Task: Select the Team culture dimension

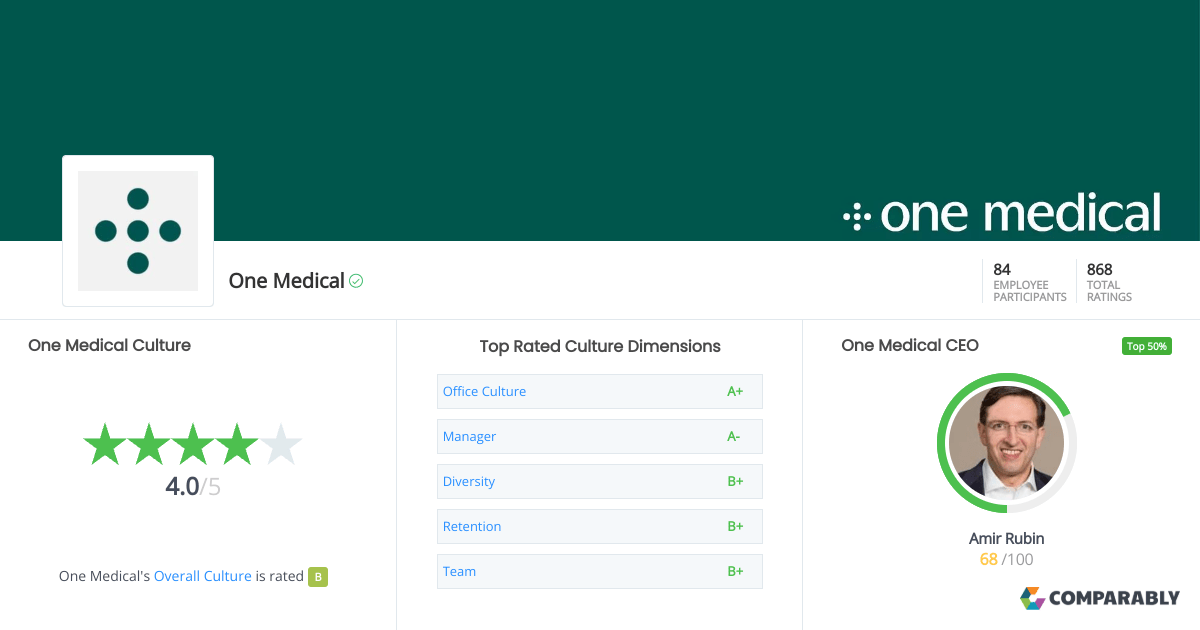Action: (x=459, y=571)
